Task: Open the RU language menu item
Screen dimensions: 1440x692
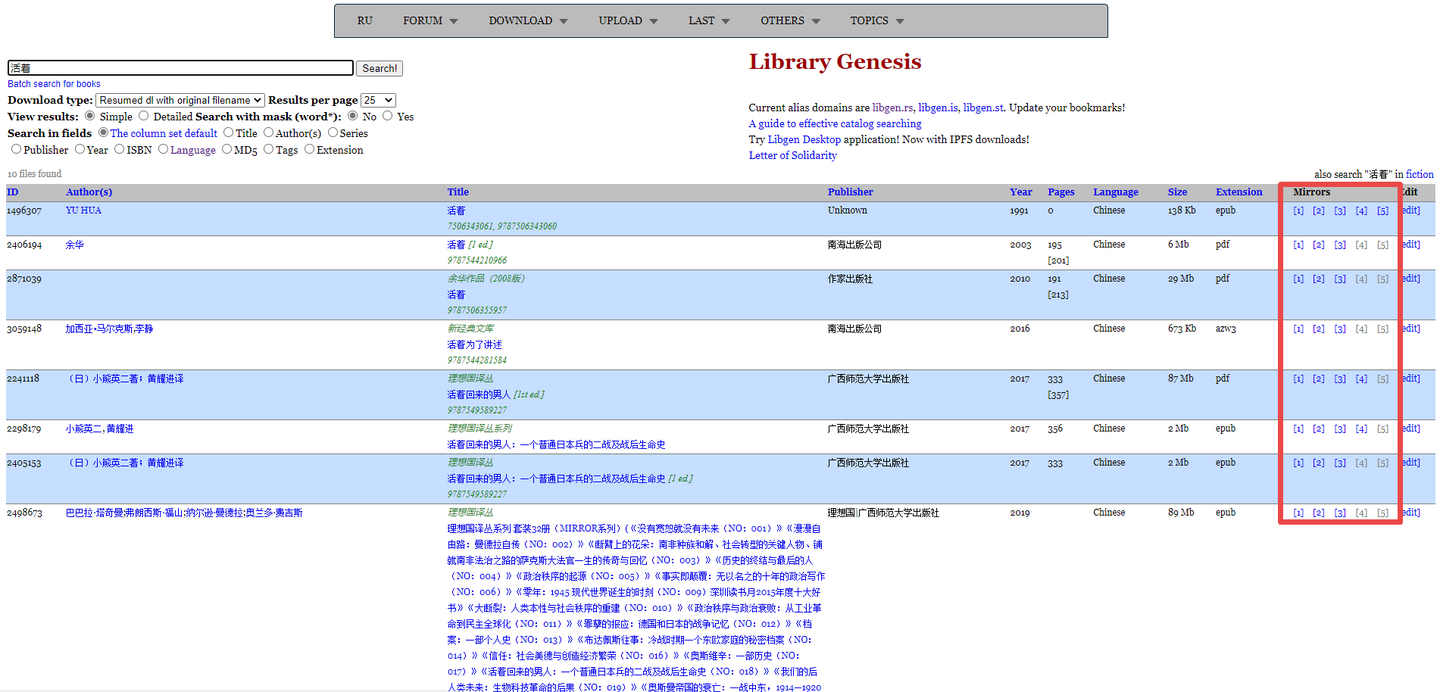Action: 364,21
